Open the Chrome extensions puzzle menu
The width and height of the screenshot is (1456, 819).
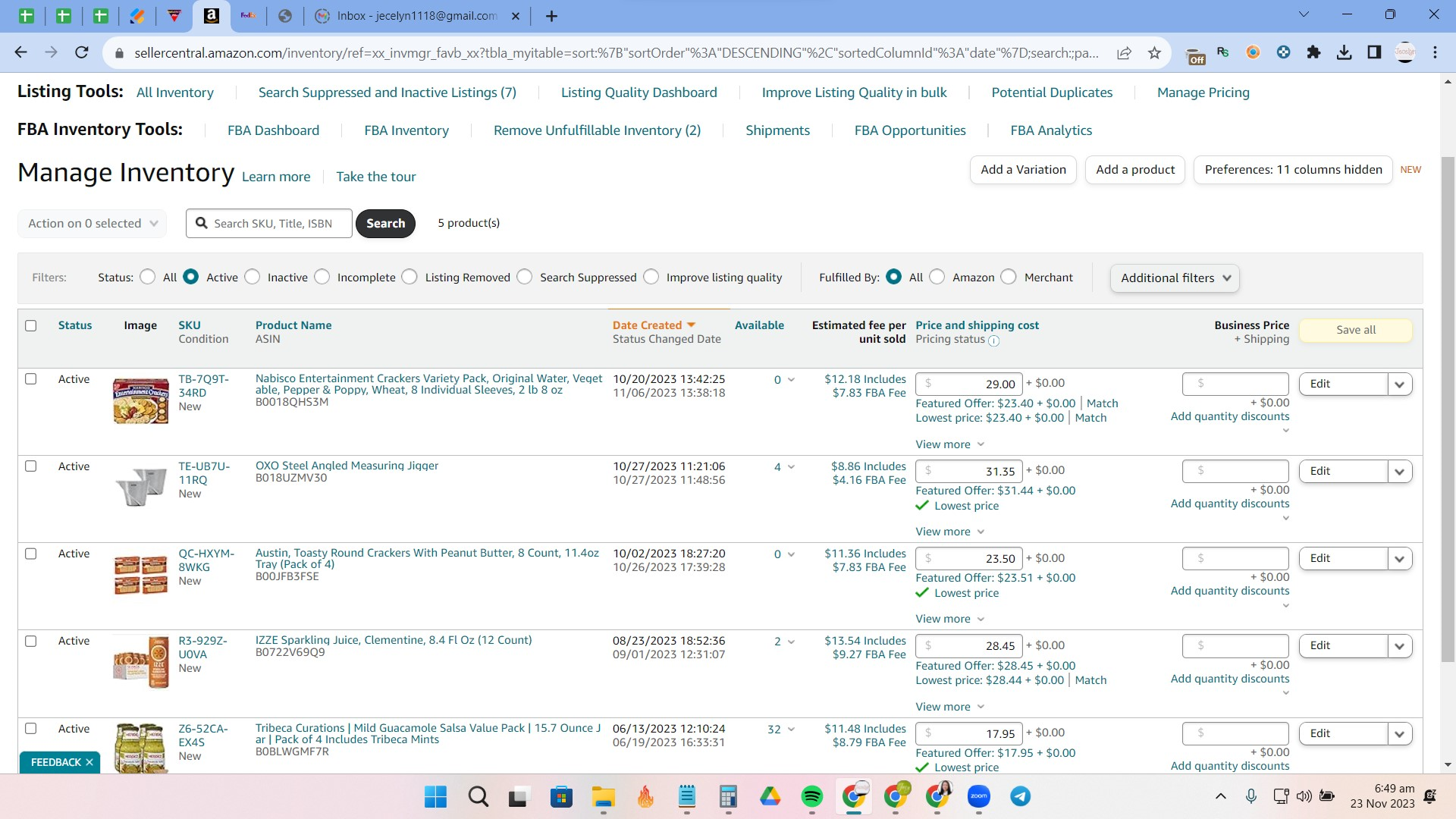[1313, 52]
